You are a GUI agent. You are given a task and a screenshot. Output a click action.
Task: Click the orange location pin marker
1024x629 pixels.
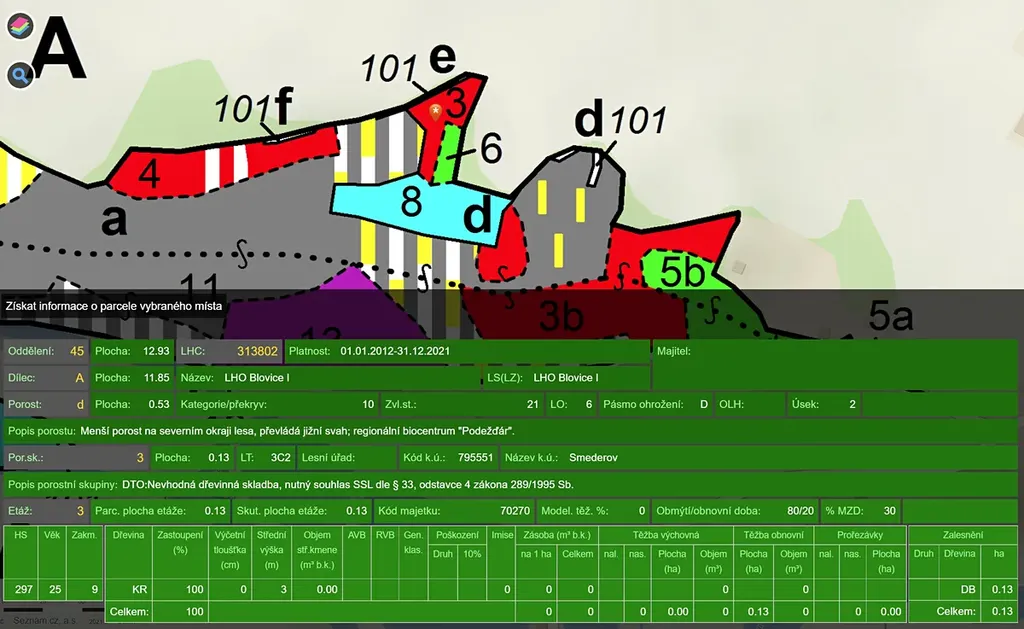436,114
